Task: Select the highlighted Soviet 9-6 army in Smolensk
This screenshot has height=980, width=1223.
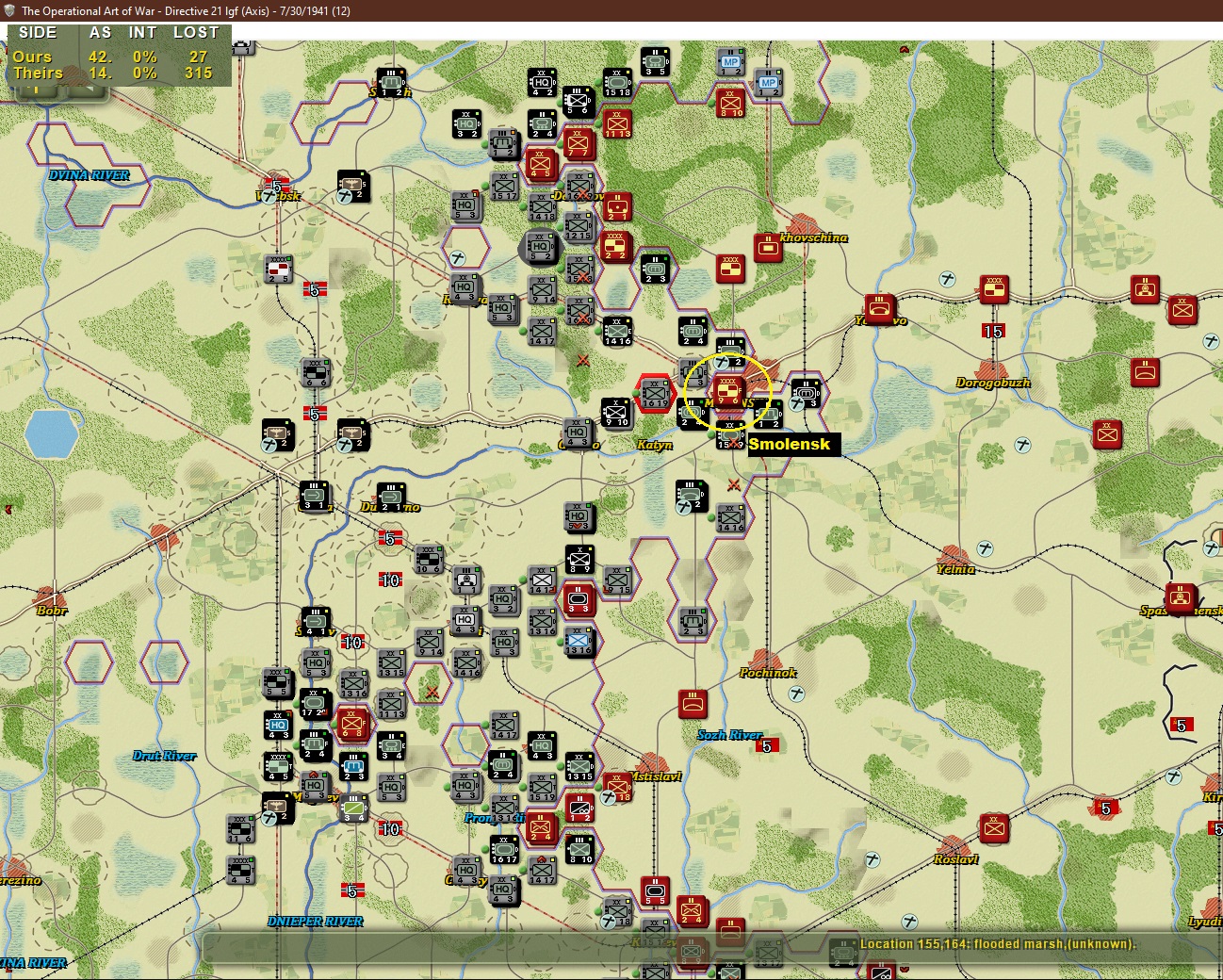Action: [x=728, y=390]
